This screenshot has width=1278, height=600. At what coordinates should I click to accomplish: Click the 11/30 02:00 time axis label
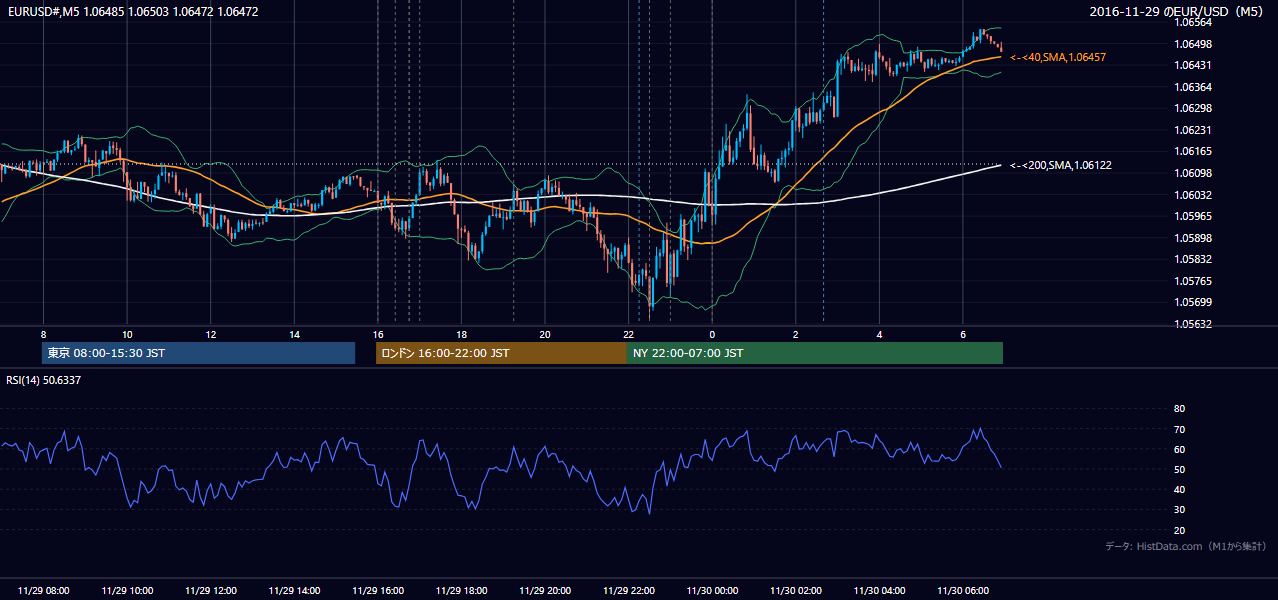(796, 591)
